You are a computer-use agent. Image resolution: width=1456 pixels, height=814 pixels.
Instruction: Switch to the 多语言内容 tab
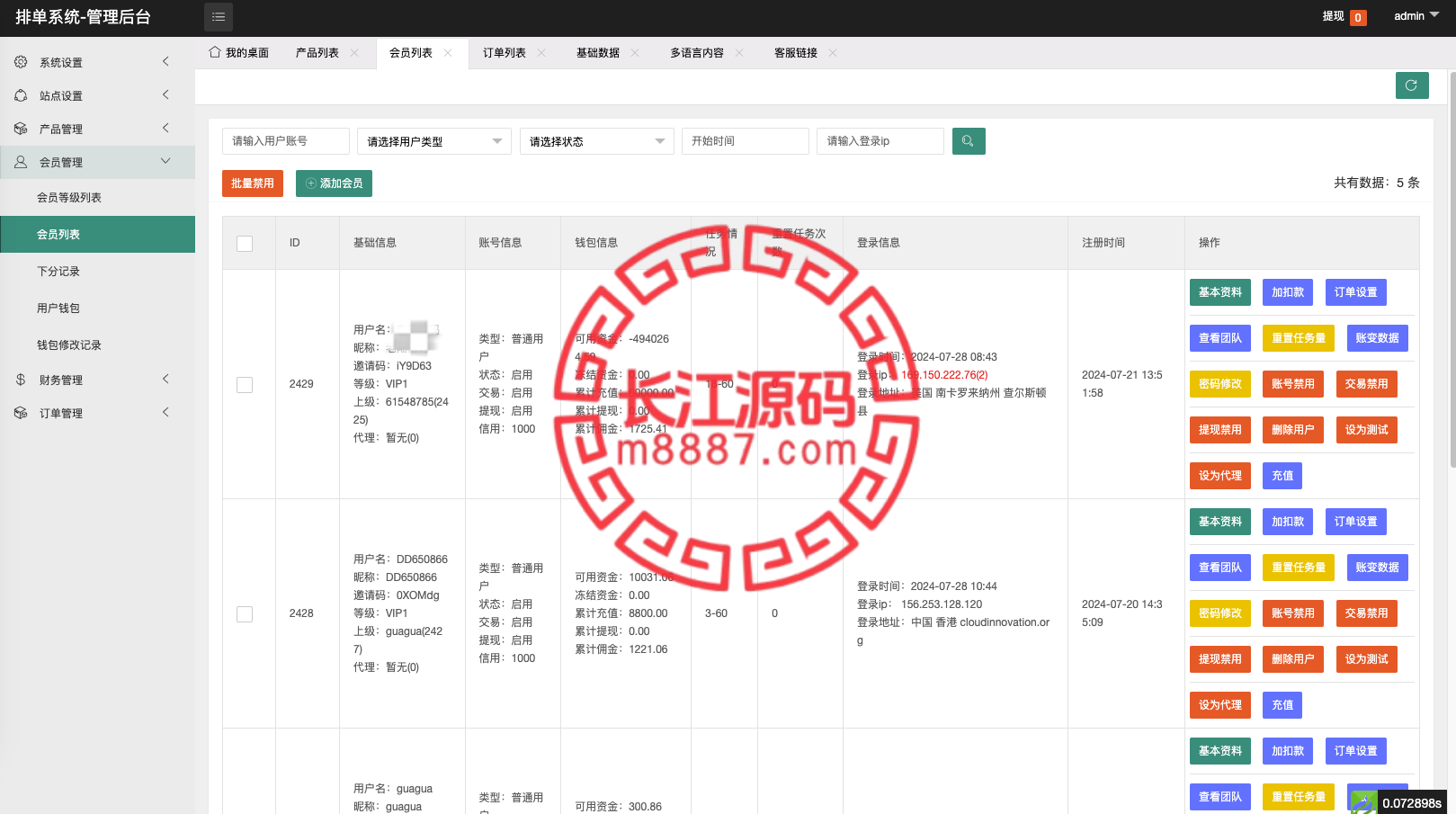coord(697,53)
